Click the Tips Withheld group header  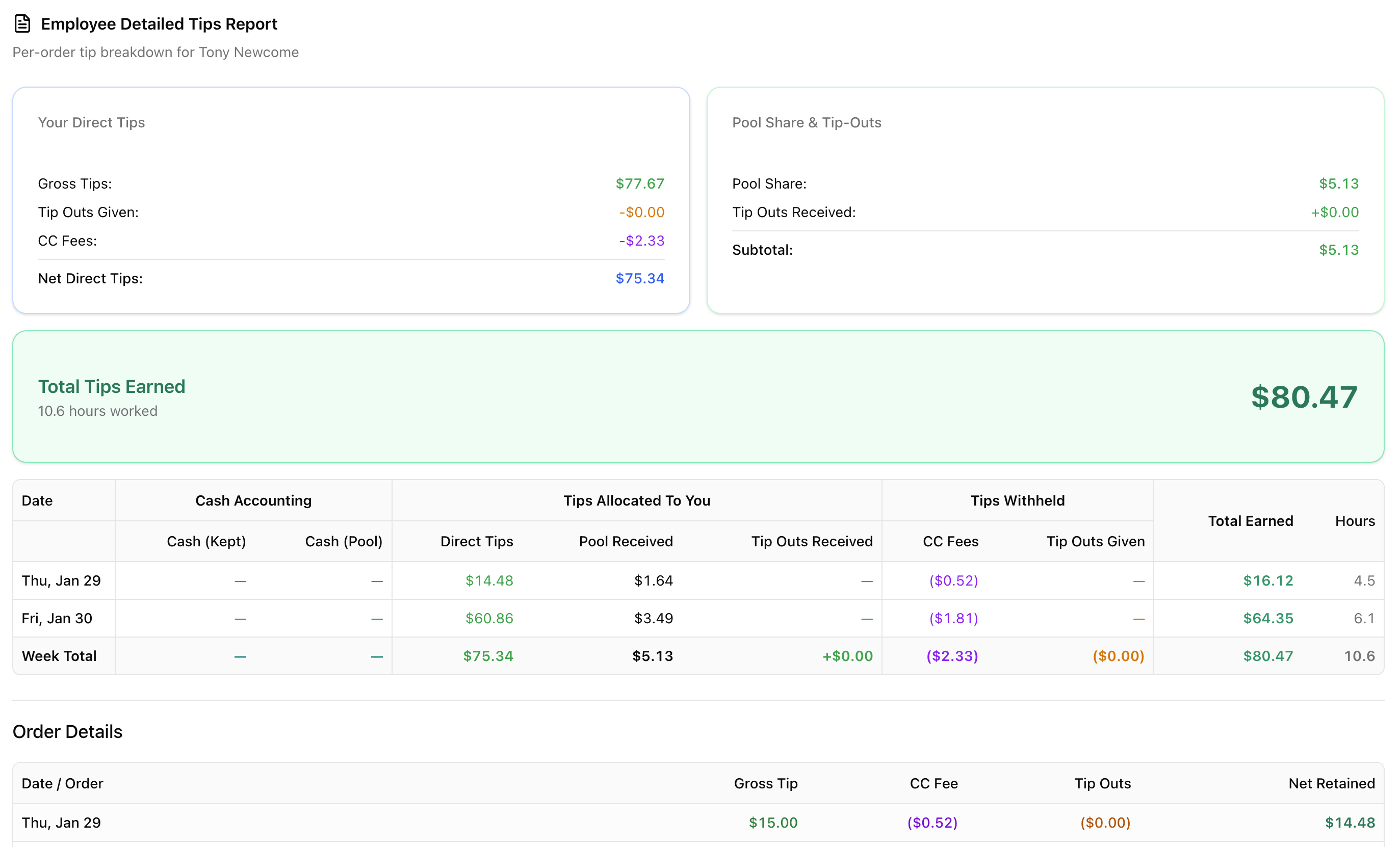(1017, 500)
